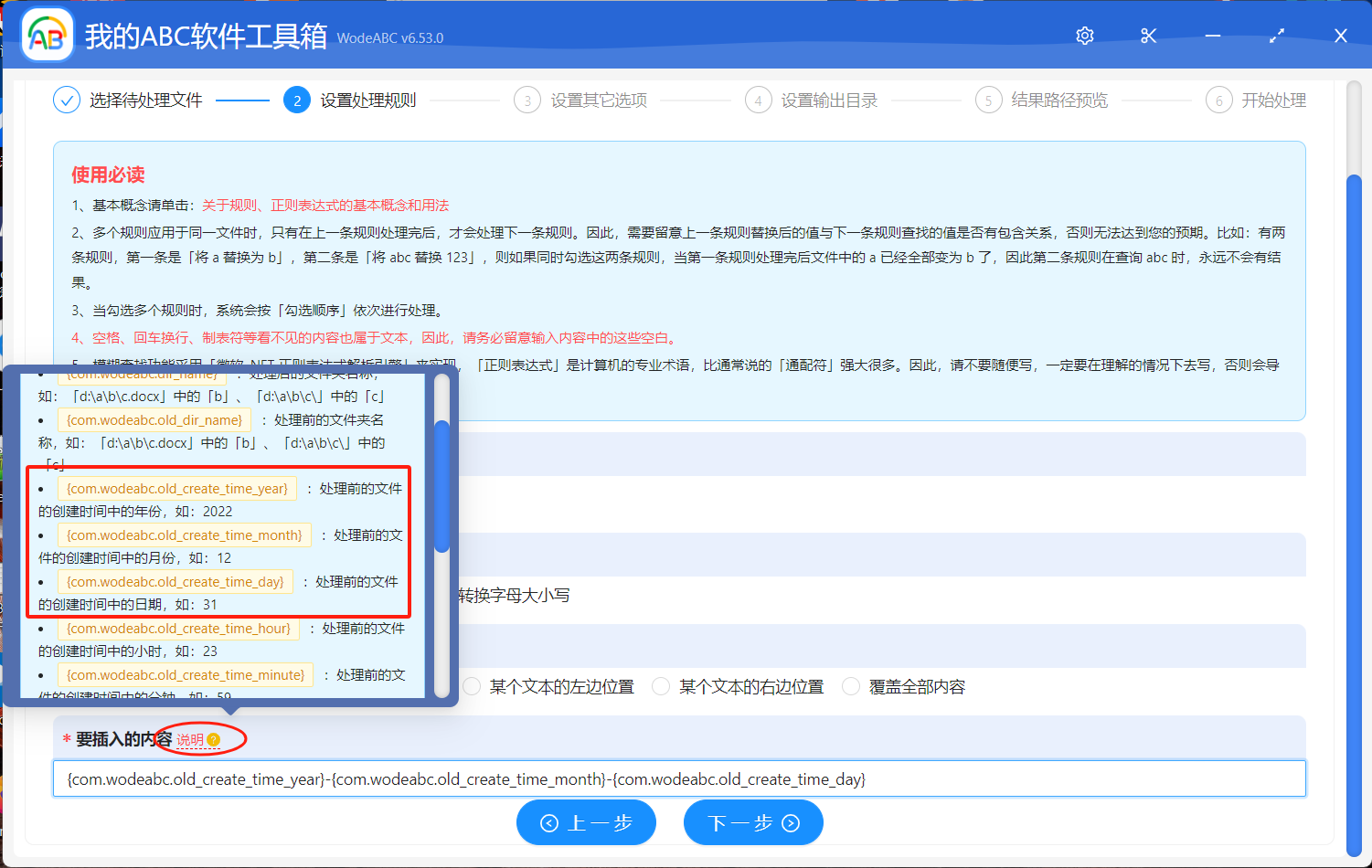Go to the 设置输出目录 step
The width and height of the screenshot is (1372, 868).
point(828,101)
